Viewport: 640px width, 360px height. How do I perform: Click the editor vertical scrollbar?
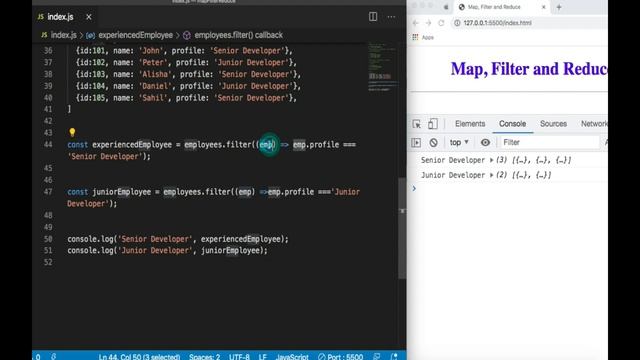point(402,229)
